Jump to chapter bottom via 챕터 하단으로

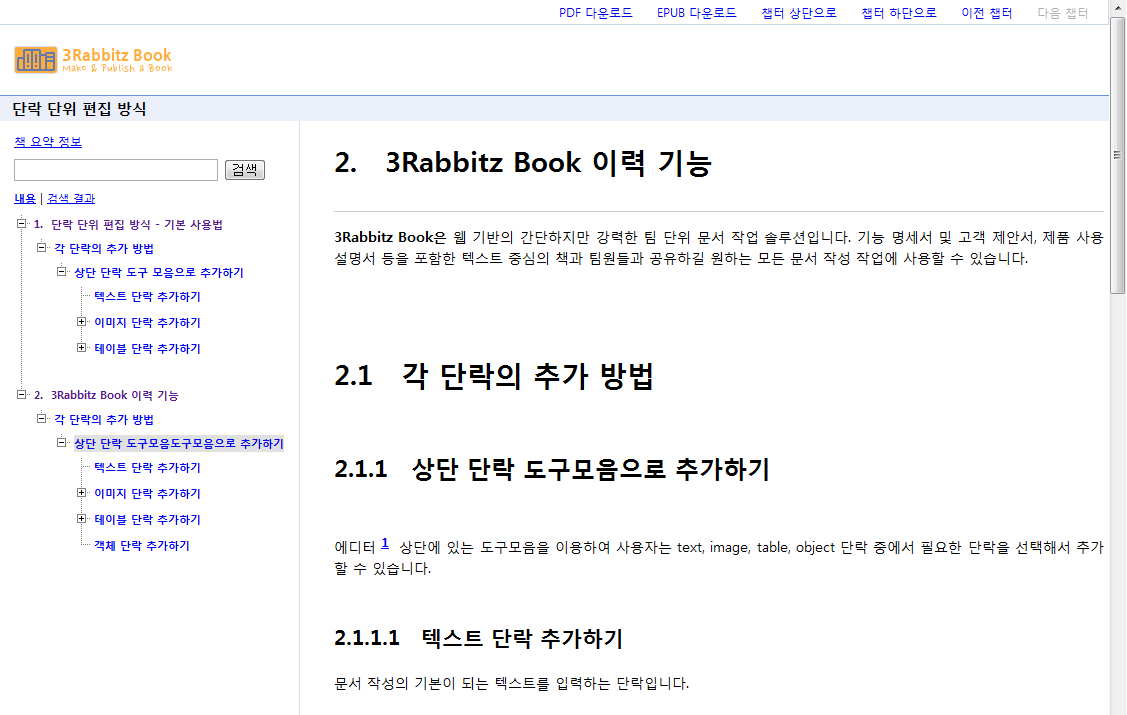click(898, 13)
